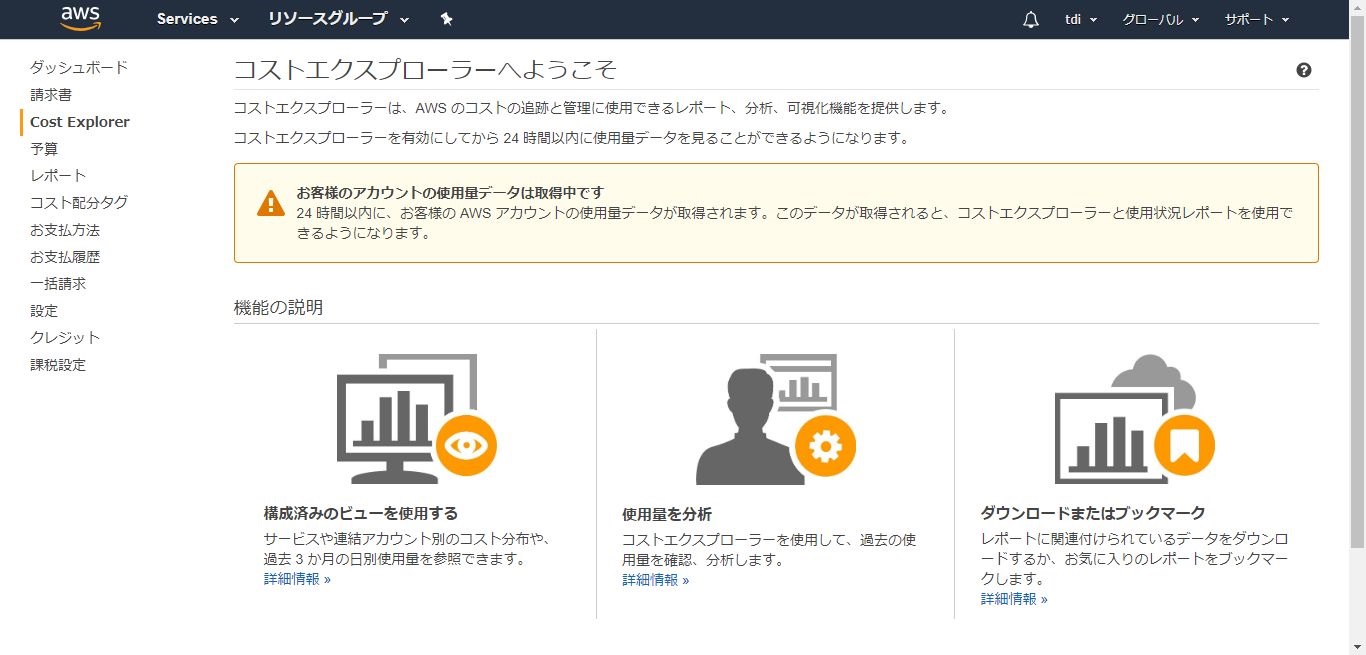Open the リソースグループ dropdown
The width and height of the screenshot is (1366, 655).
pyautogui.click(x=338, y=19)
